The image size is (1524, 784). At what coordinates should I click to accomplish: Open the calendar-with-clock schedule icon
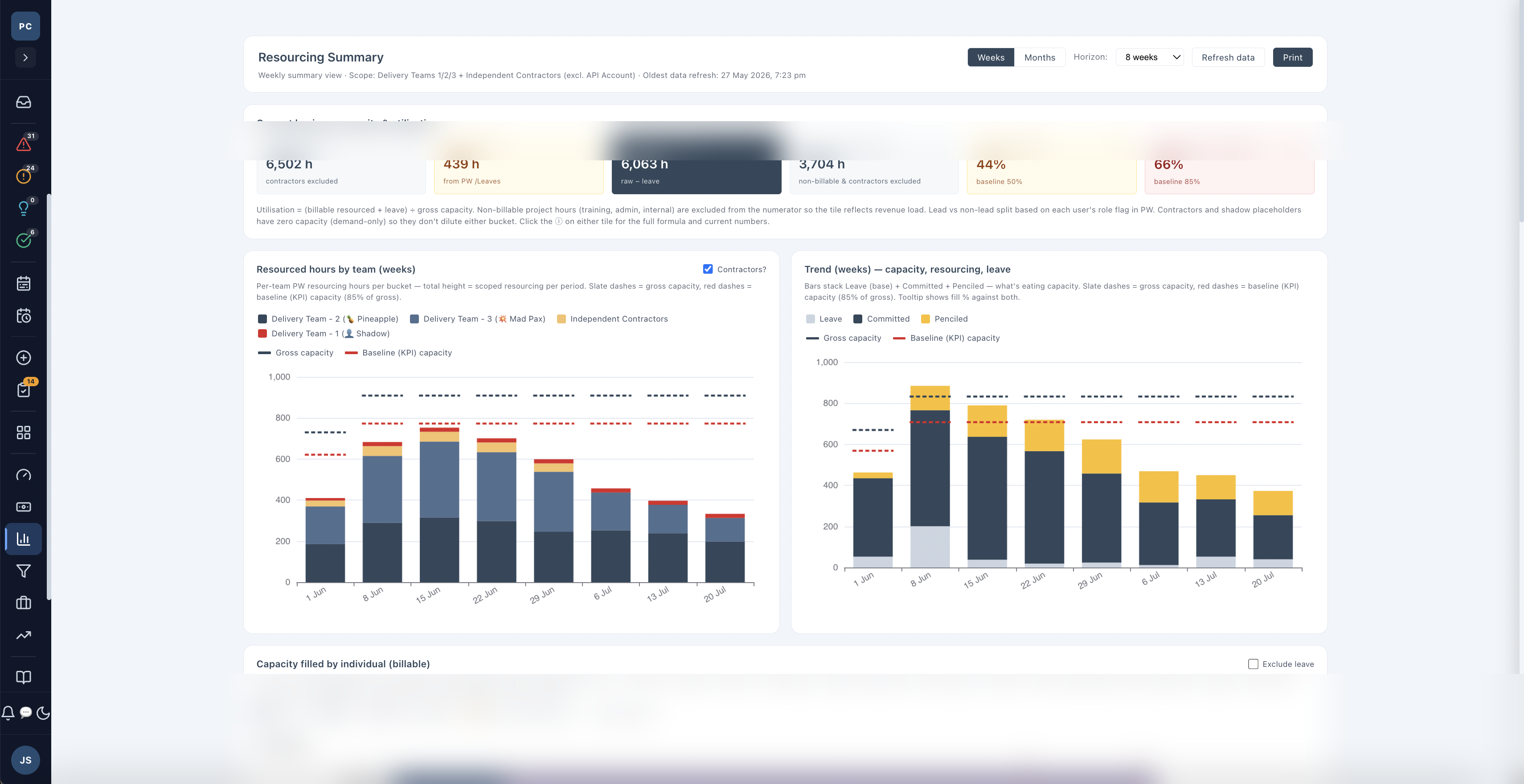[x=24, y=316]
